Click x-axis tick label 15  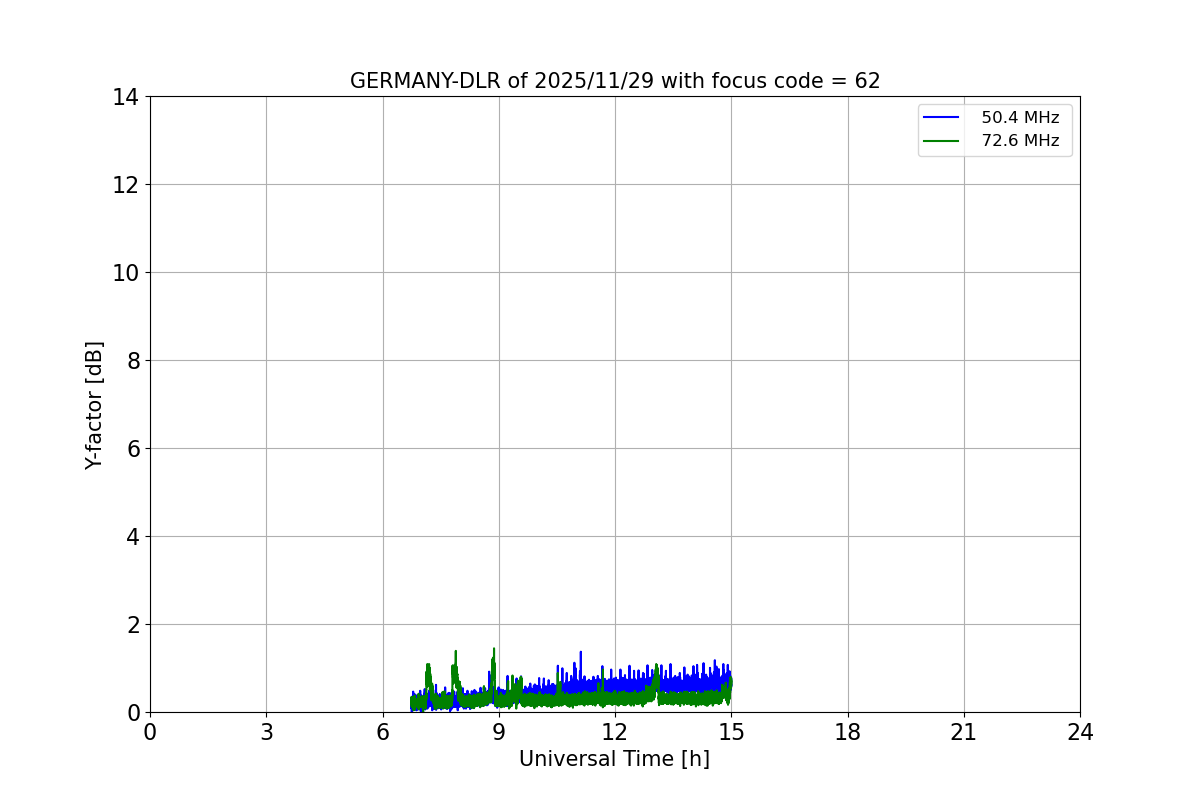(x=731, y=732)
